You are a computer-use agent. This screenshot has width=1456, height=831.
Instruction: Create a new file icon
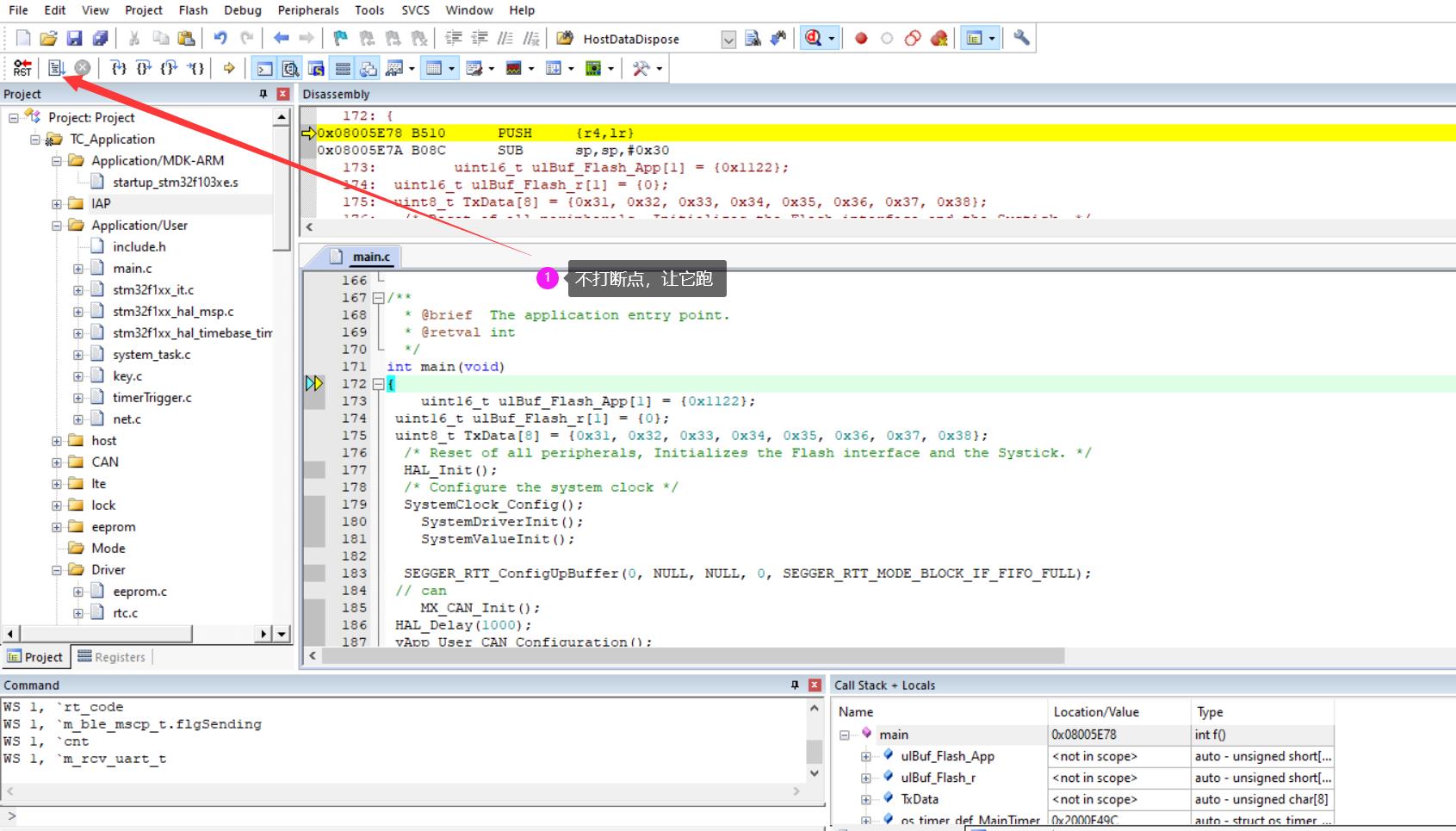coord(23,38)
